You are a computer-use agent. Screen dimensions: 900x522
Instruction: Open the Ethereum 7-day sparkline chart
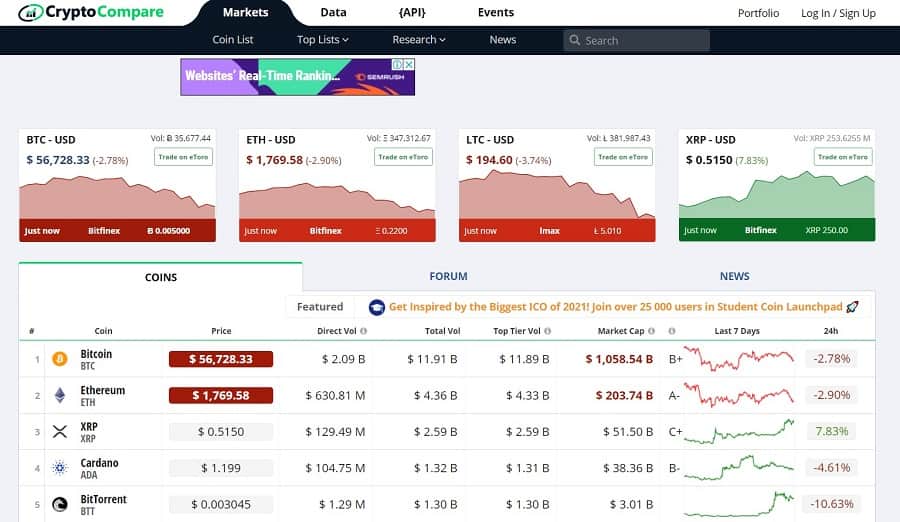[x=739, y=395]
